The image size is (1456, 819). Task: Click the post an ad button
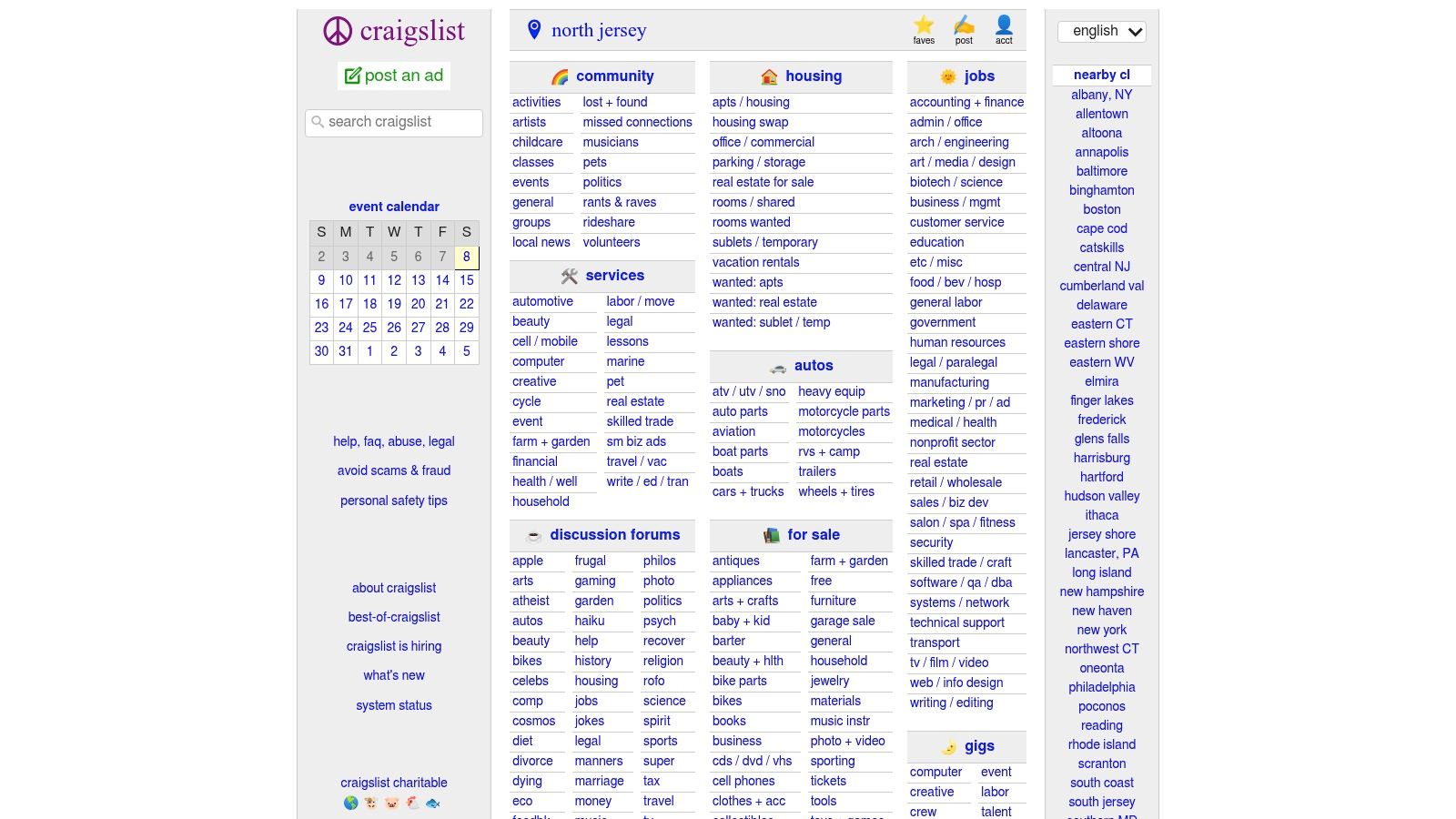[x=394, y=76]
